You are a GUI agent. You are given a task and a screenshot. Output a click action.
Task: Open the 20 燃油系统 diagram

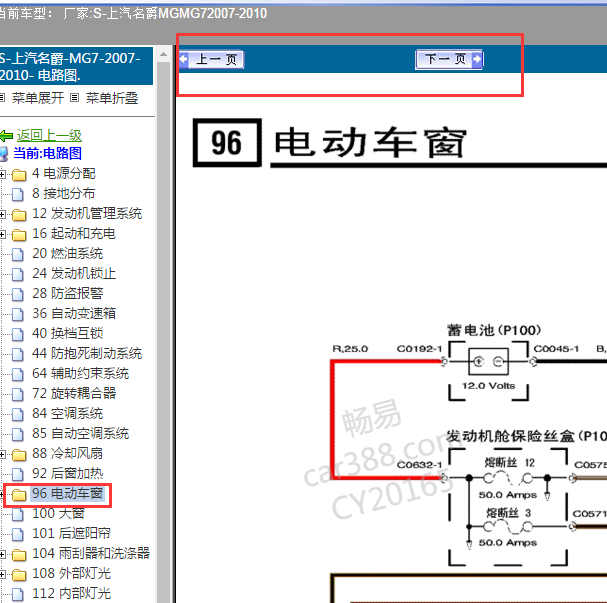pos(67,254)
